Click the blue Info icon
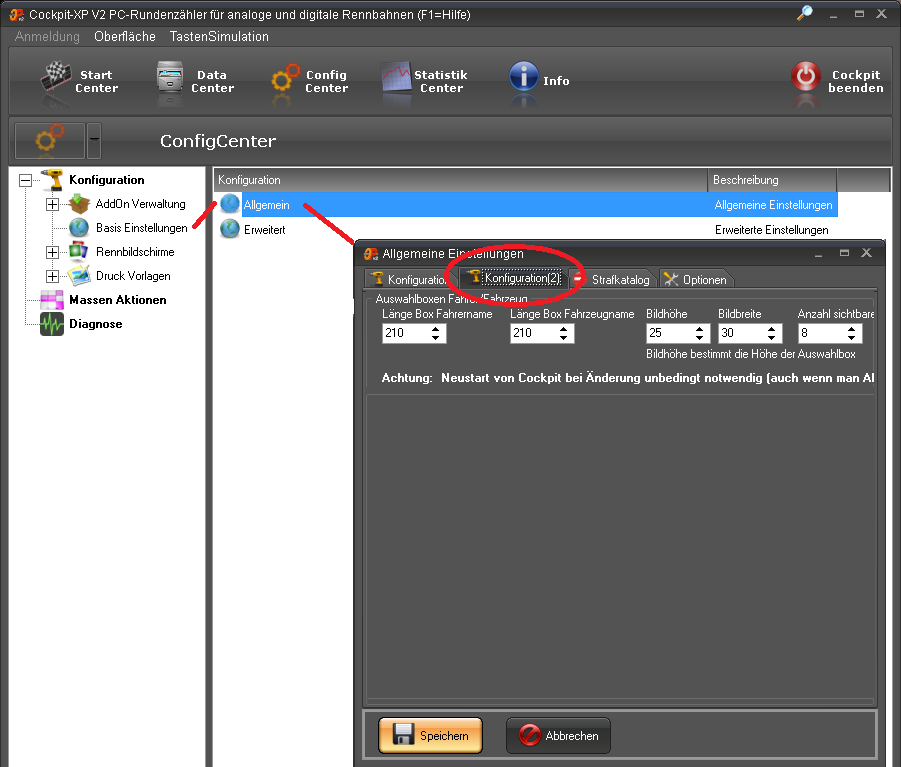The width and height of the screenshot is (901, 767). click(x=523, y=76)
